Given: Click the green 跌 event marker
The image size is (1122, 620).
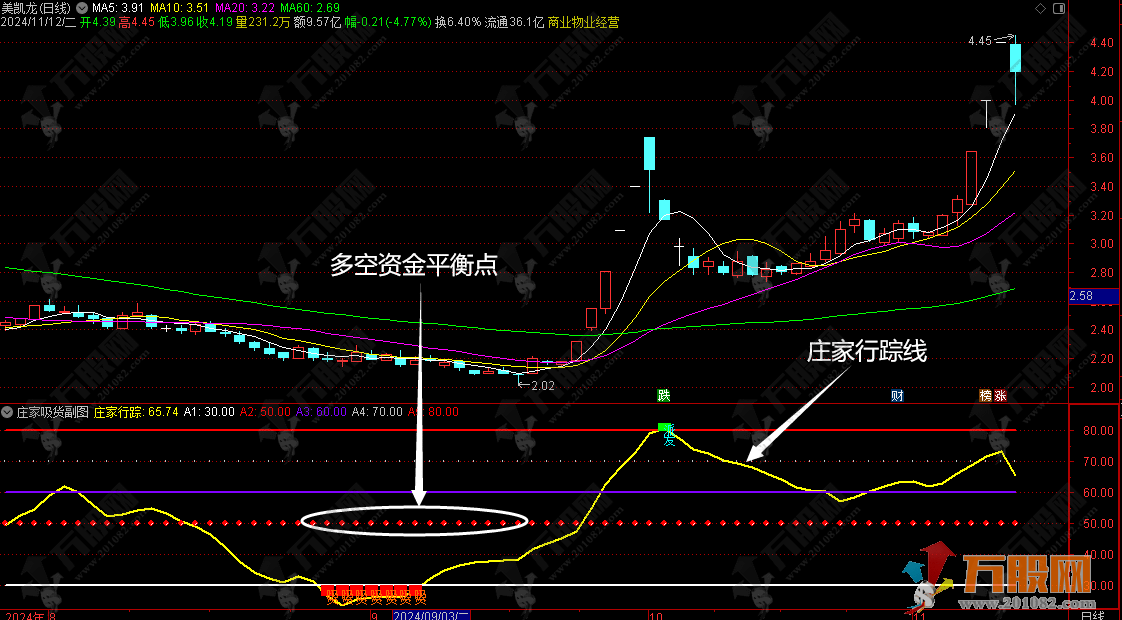Looking at the screenshot, I should click(x=664, y=395).
